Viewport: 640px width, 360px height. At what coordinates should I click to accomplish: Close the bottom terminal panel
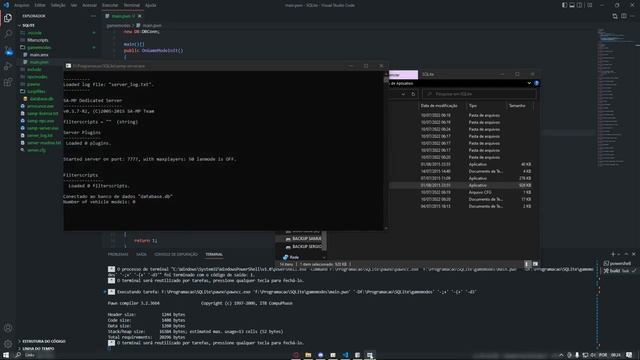633,254
